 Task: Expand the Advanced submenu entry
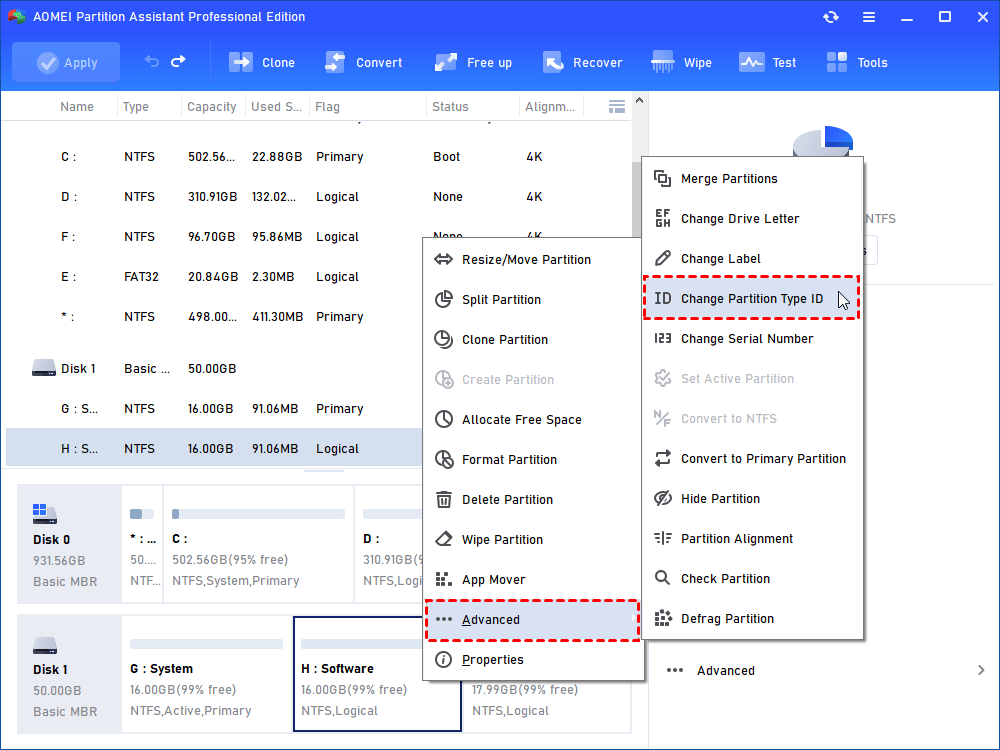(x=533, y=620)
